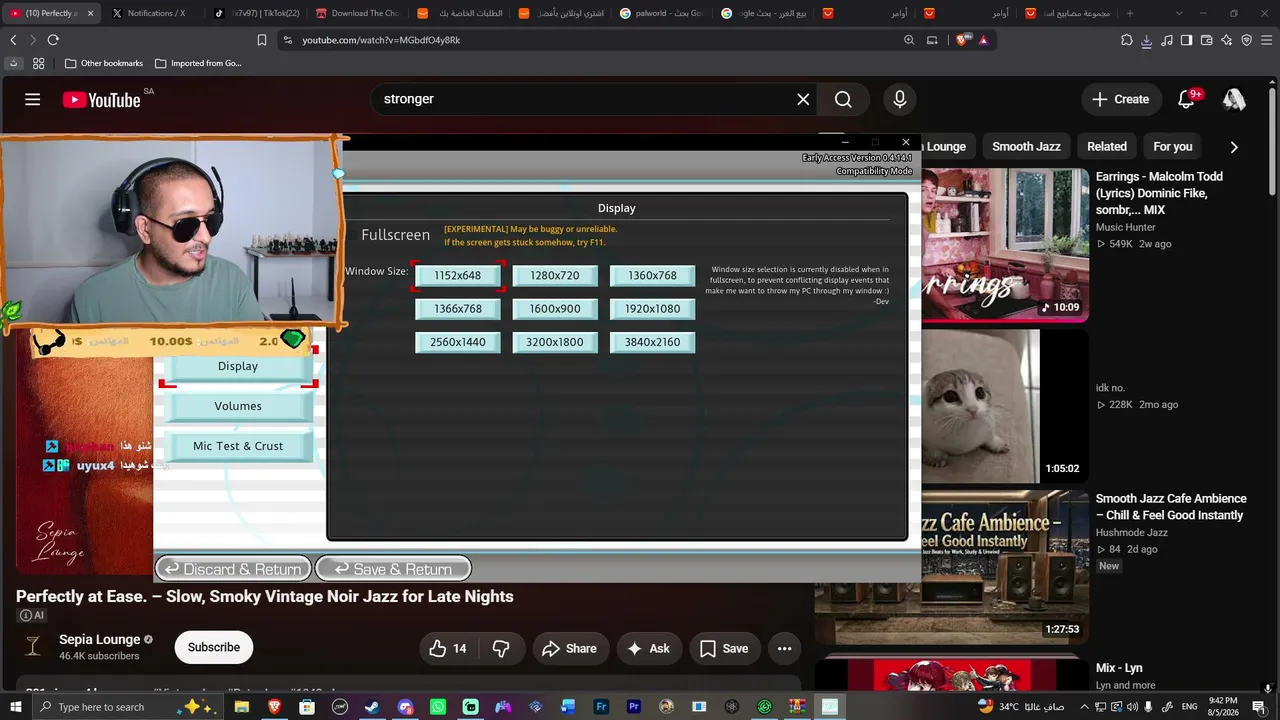Select the Display settings category
Image resolution: width=1280 pixels, height=720 pixels.
click(x=238, y=366)
